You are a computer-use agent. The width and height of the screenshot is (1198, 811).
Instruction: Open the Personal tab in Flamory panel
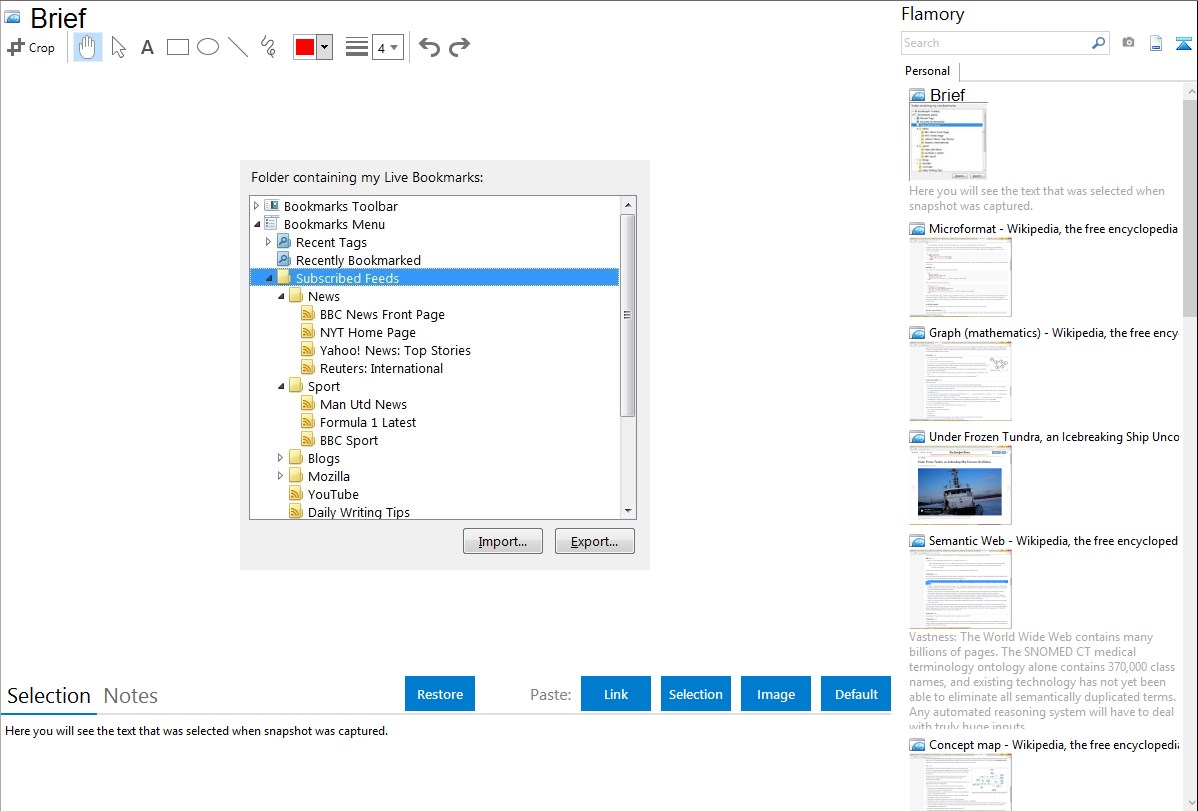pyautogui.click(x=927, y=71)
